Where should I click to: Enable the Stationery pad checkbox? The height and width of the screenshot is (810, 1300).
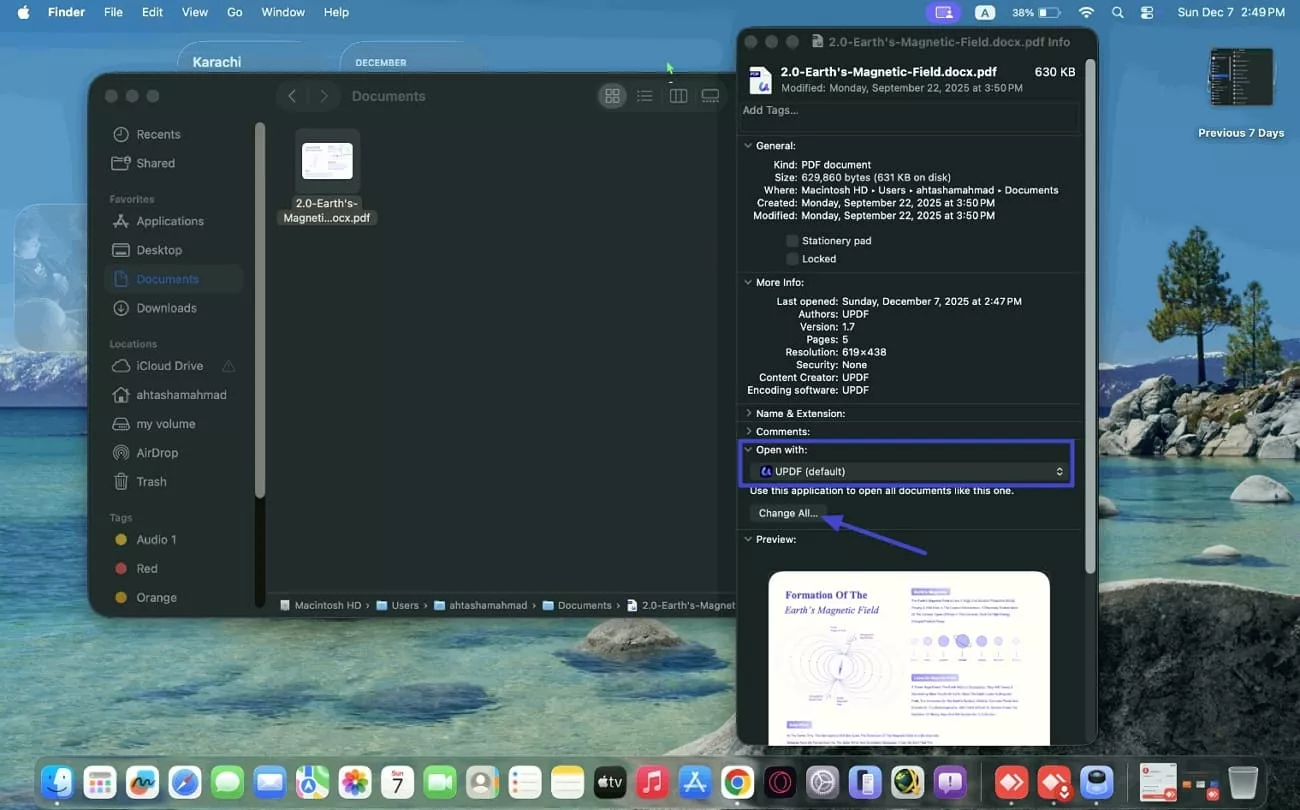click(x=789, y=240)
